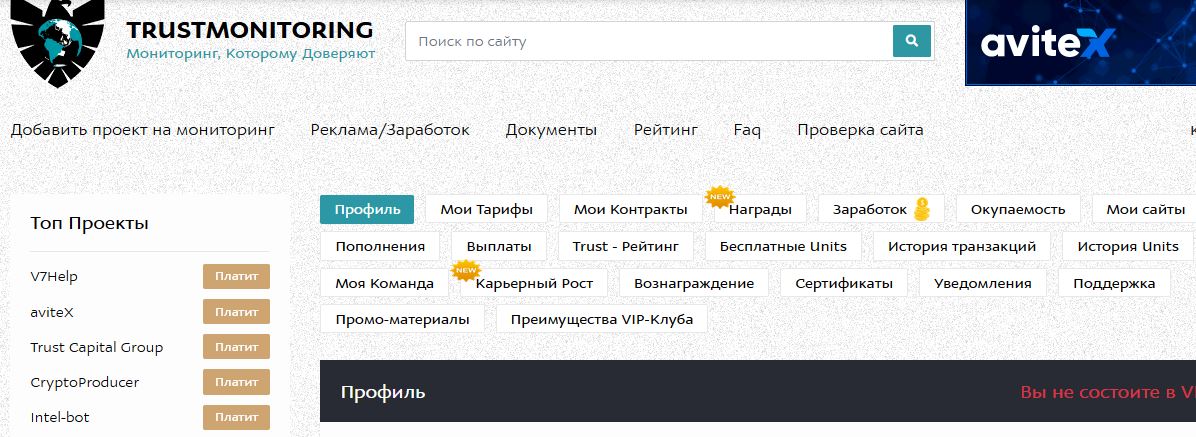Open Проверка сайта in the navigation

(860, 130)
